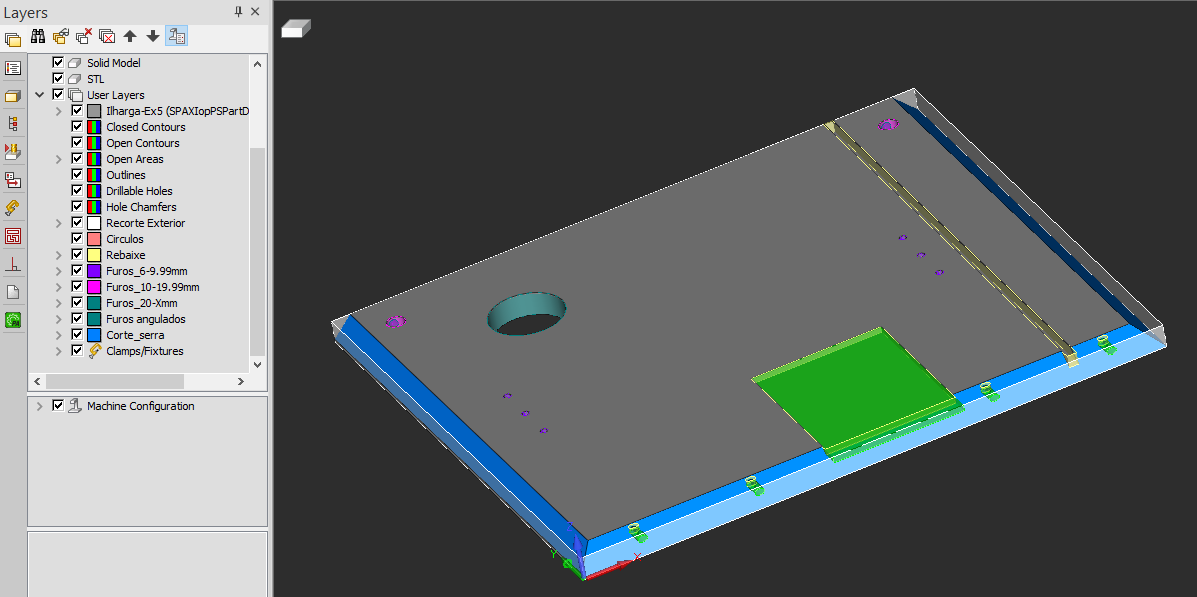Expand the Recorte Exterior layer
The height and width of the screenshot is (597, 1197).
(x=59, y=223)
